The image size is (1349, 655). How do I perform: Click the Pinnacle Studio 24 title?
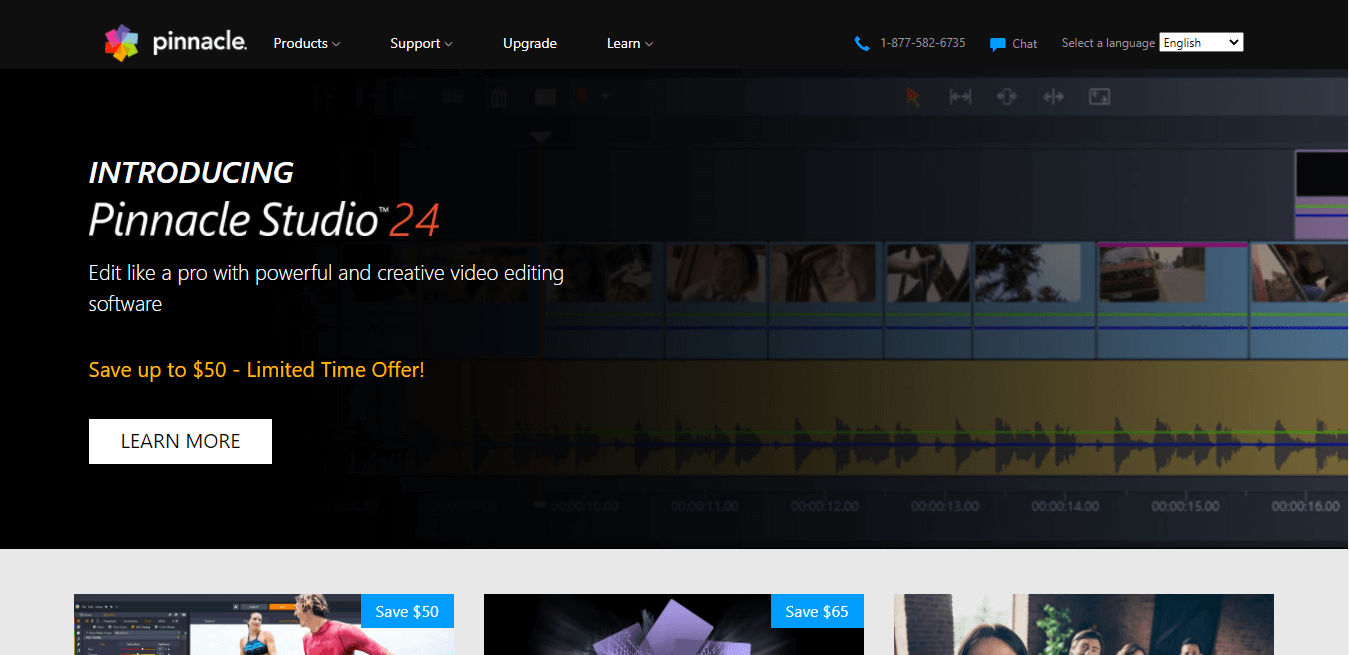[x=264, y=220]
